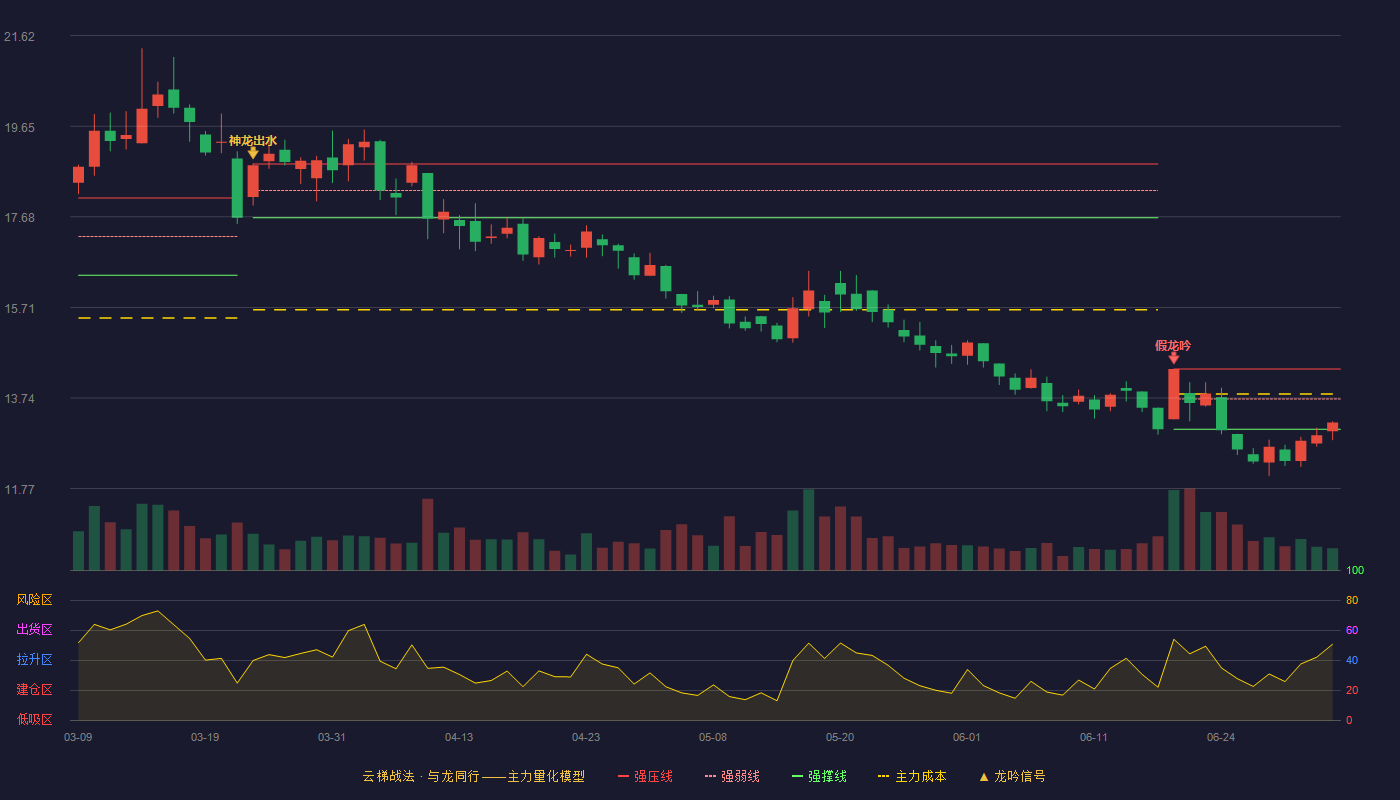Click the 神龙出水 annotation label

coord(253,140)
